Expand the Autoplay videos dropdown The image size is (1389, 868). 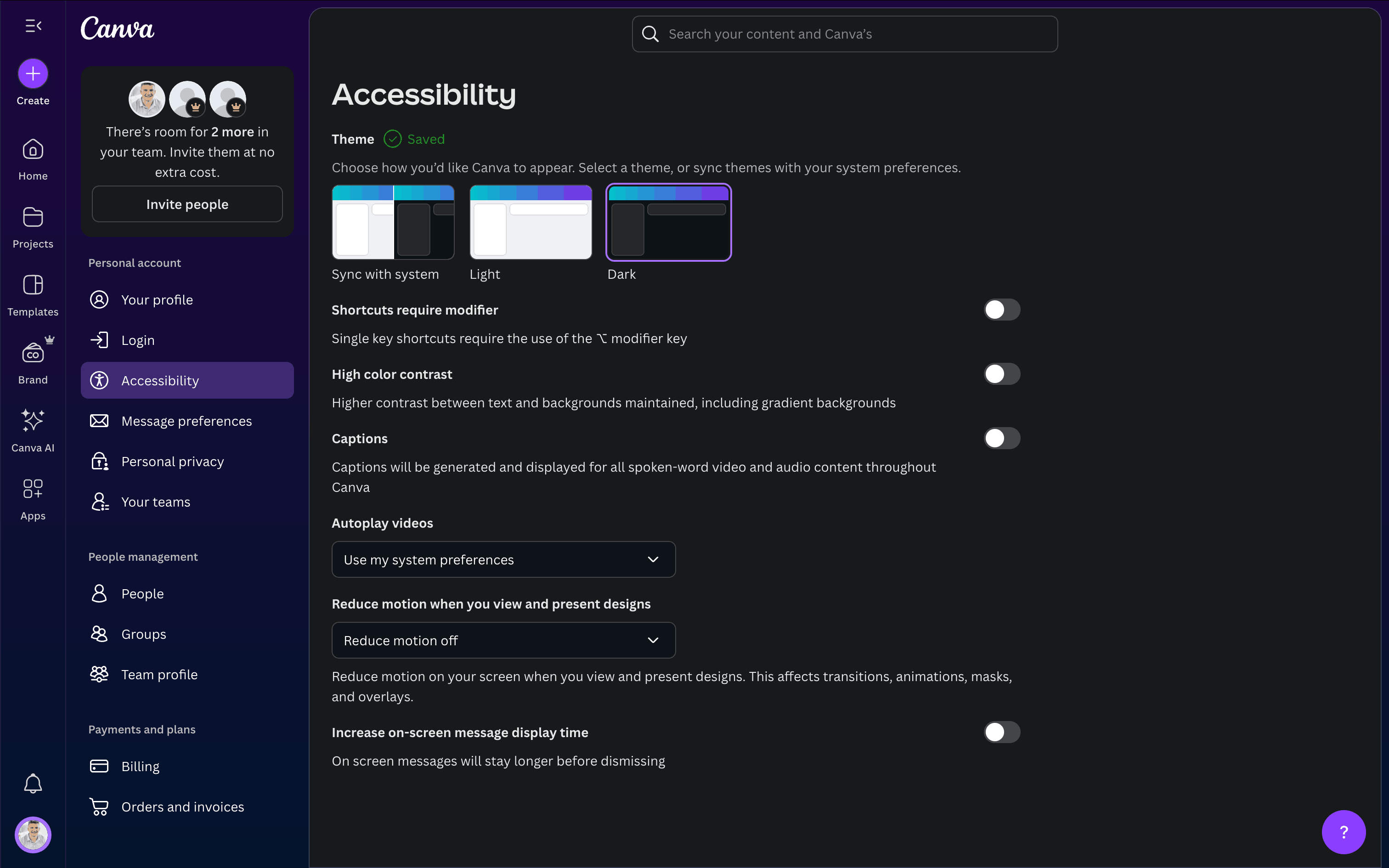(503, 560)
